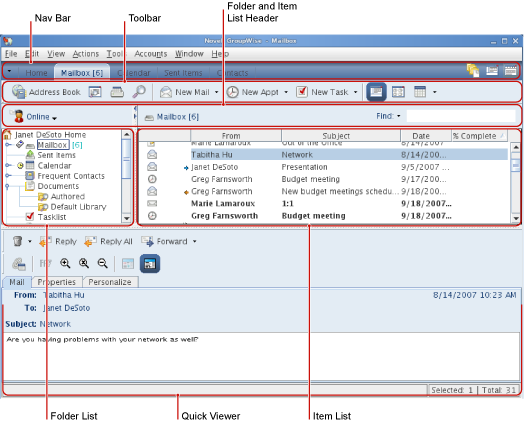The image size is (524, 423).
Task: Select the Mail tab in Quick Viewer
Action: point(17,282)
